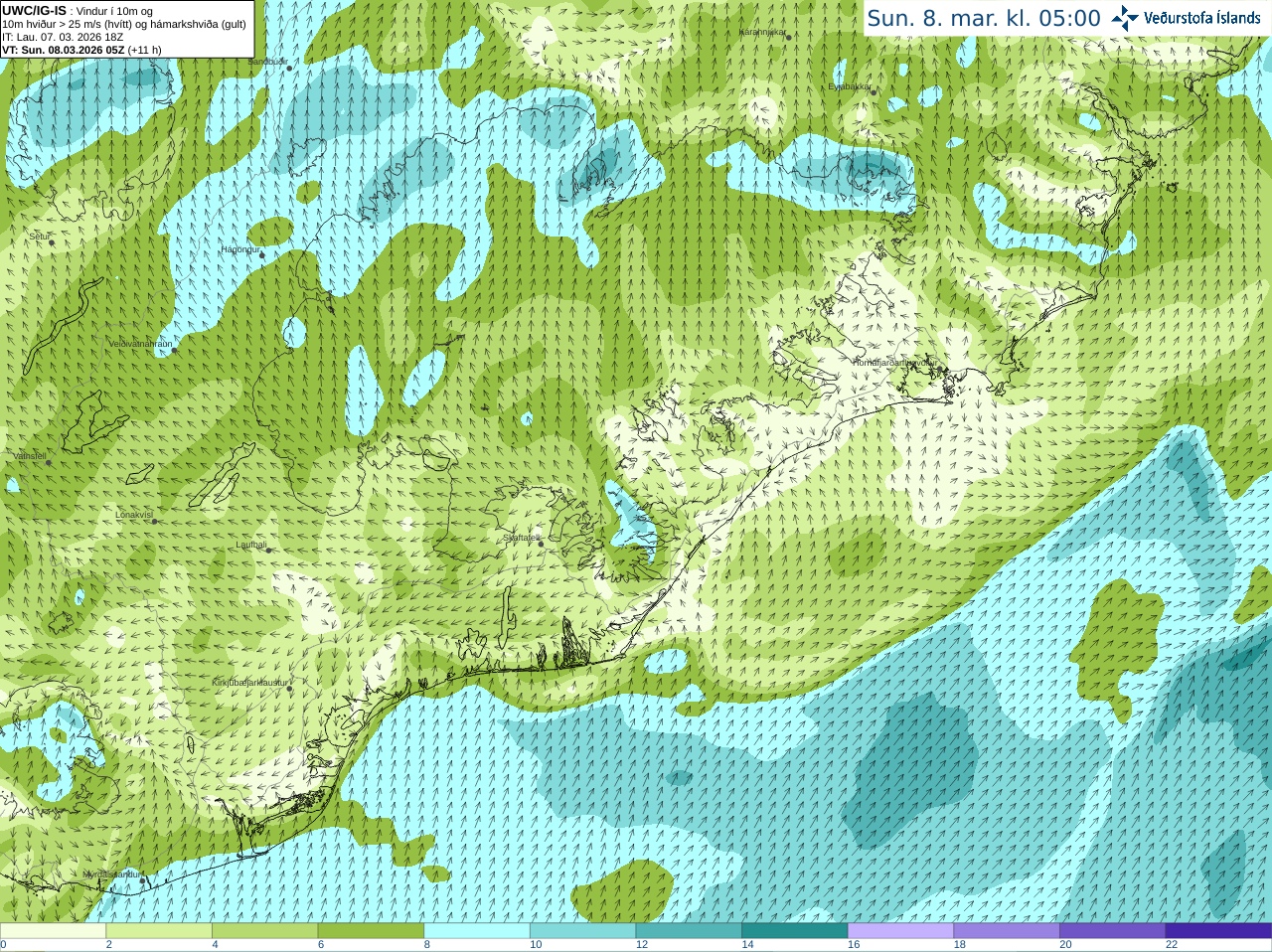Select the 16–18 m/s lavender legend swatch
Viewport: 1272px width, 952px height.
[900, 931]
